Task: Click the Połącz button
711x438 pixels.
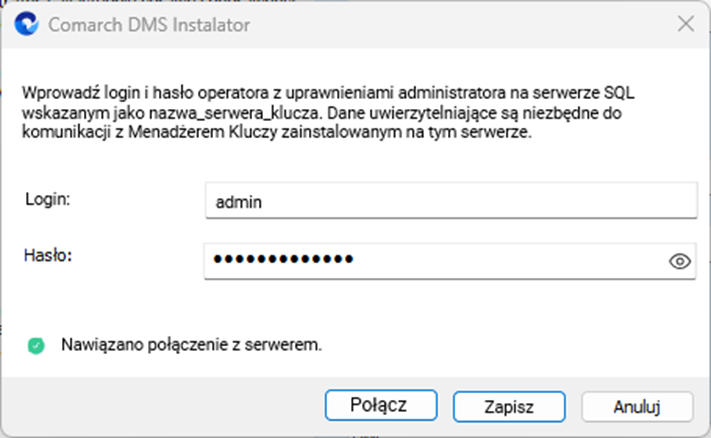Action: click(x=381, y=405)
